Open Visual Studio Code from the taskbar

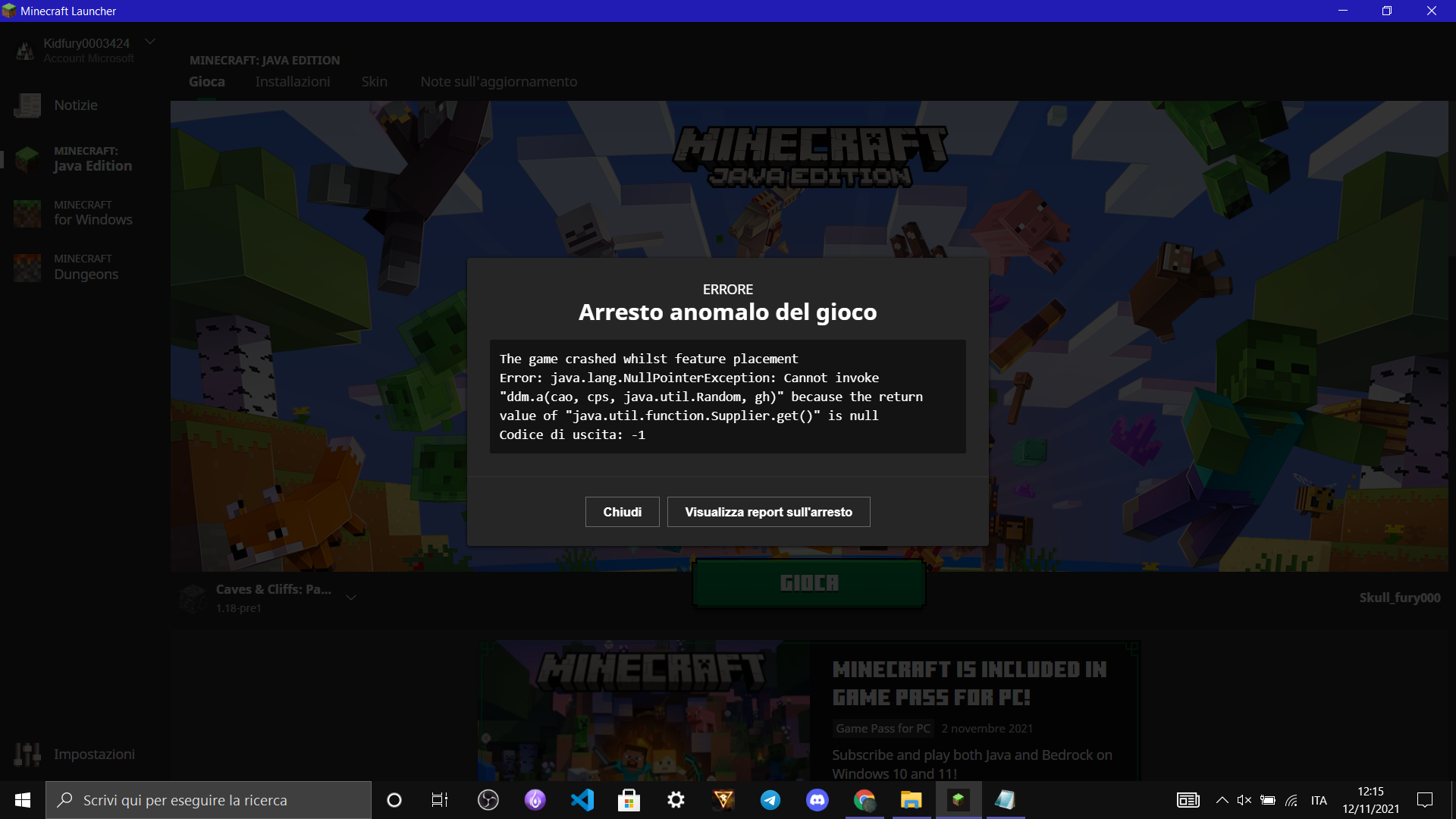582,800
